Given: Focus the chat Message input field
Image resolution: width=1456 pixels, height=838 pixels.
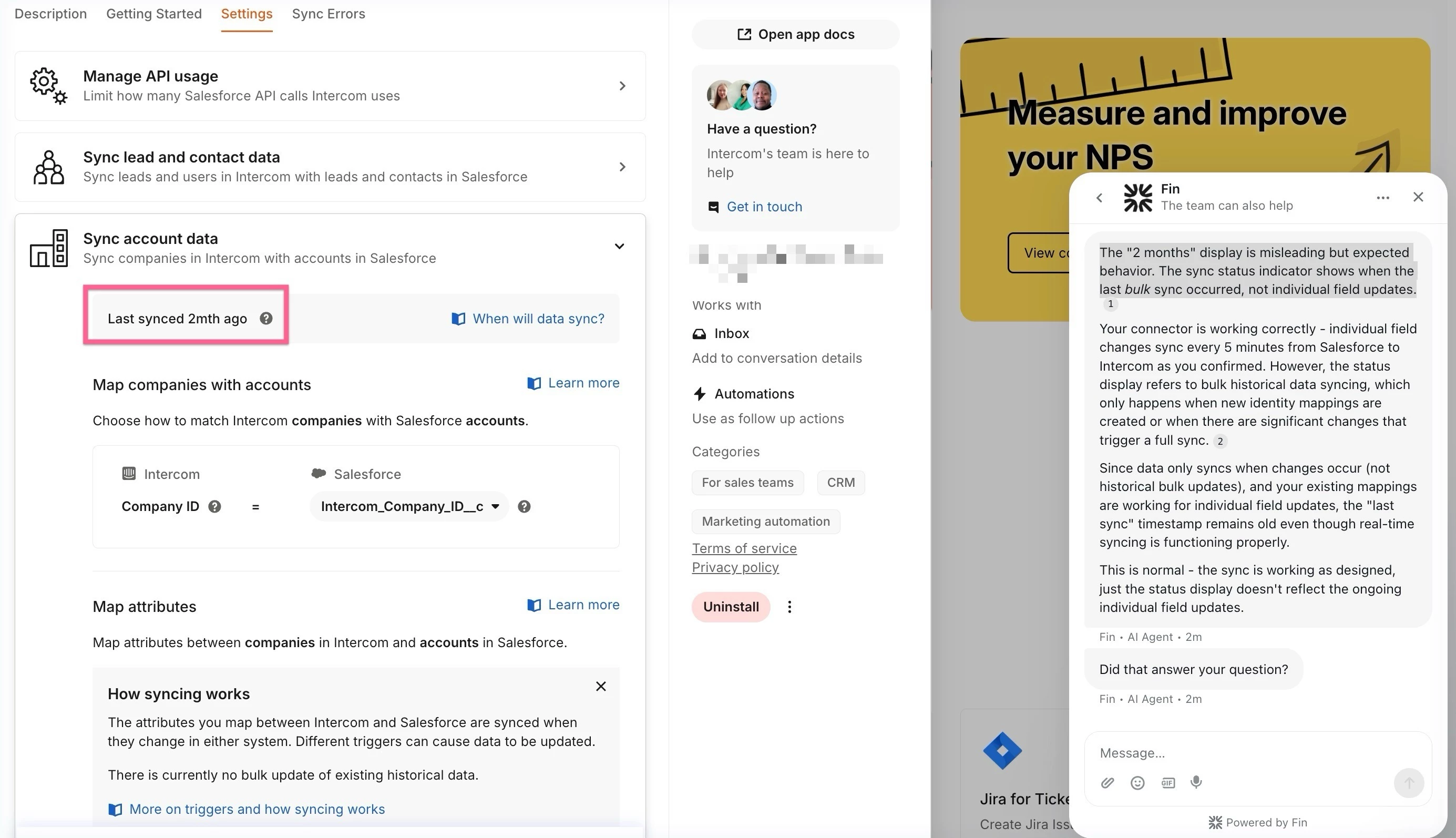Looking at the screenshot, I should (1257, 753).
